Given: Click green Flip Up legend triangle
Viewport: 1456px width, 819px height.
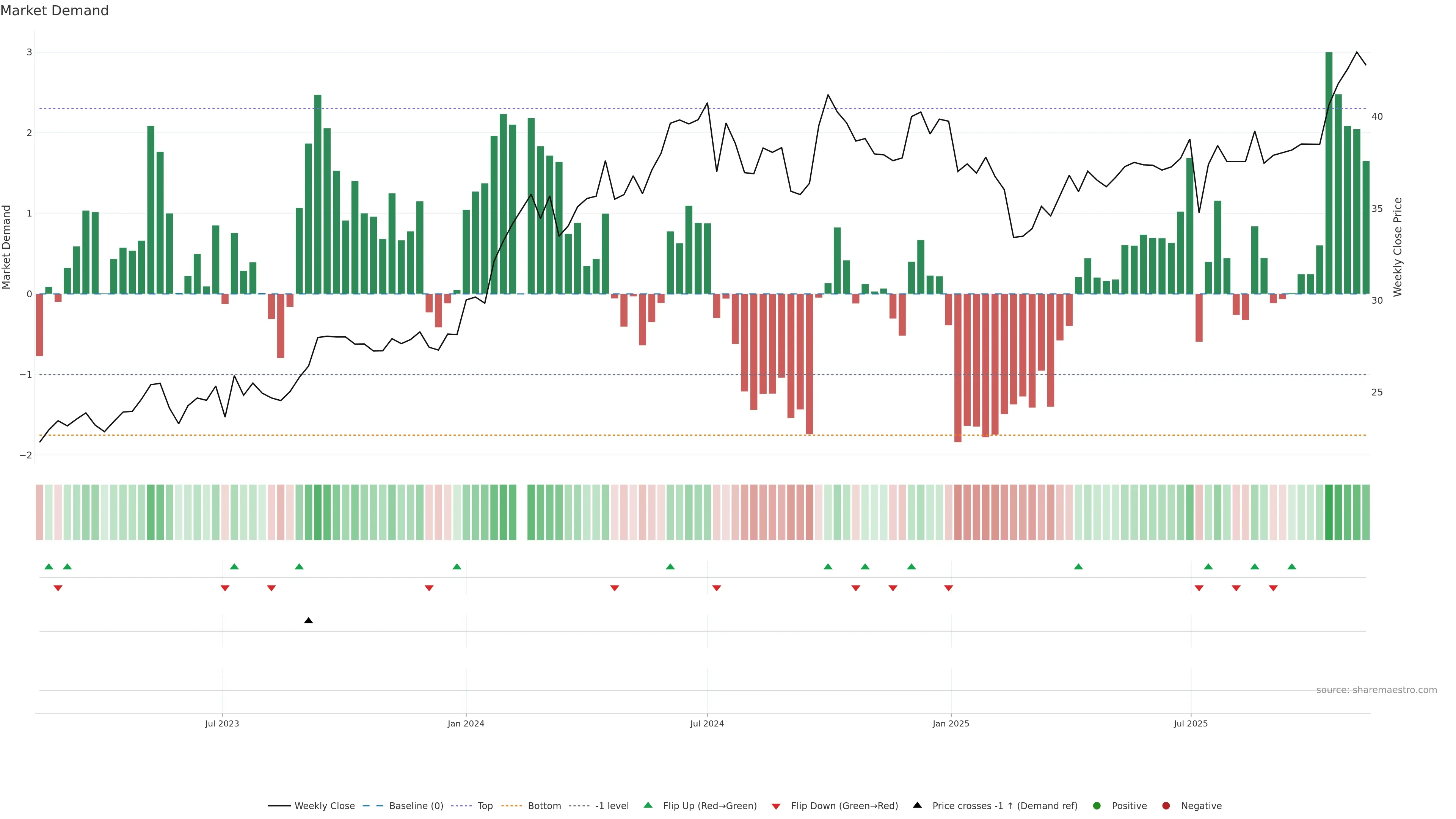Looking at the screenshot, I should (x=648, y=805).
